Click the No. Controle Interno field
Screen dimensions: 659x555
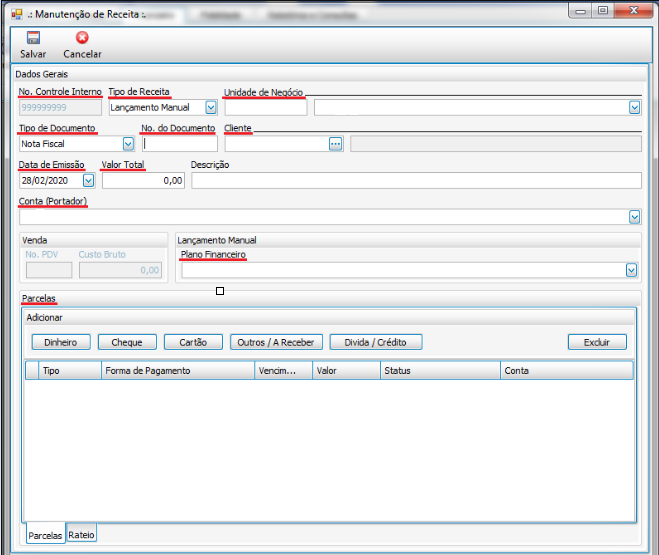pos(60,108)
